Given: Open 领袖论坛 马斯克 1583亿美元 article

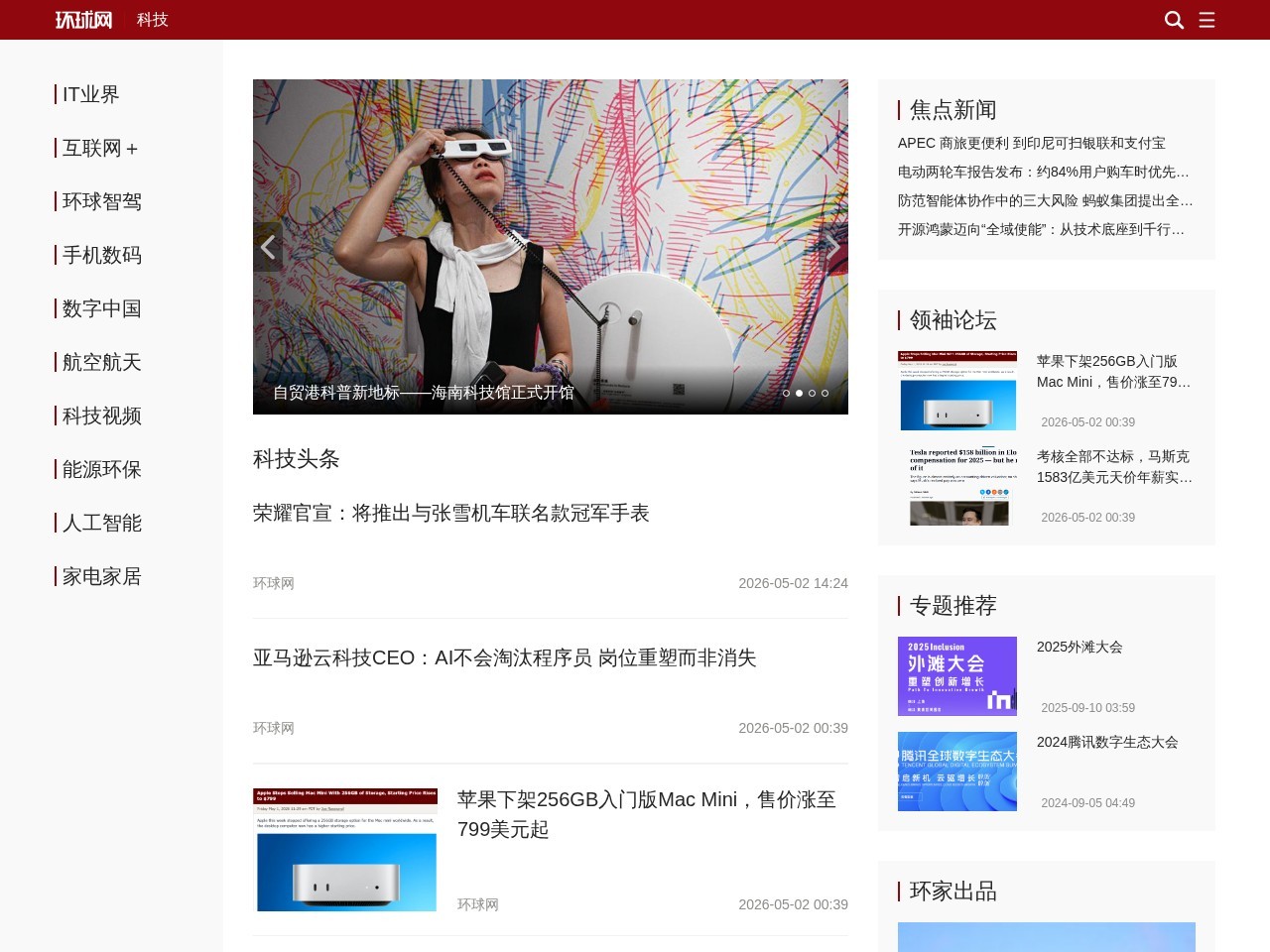Looking at the screenshot, I should point(1115,467).
